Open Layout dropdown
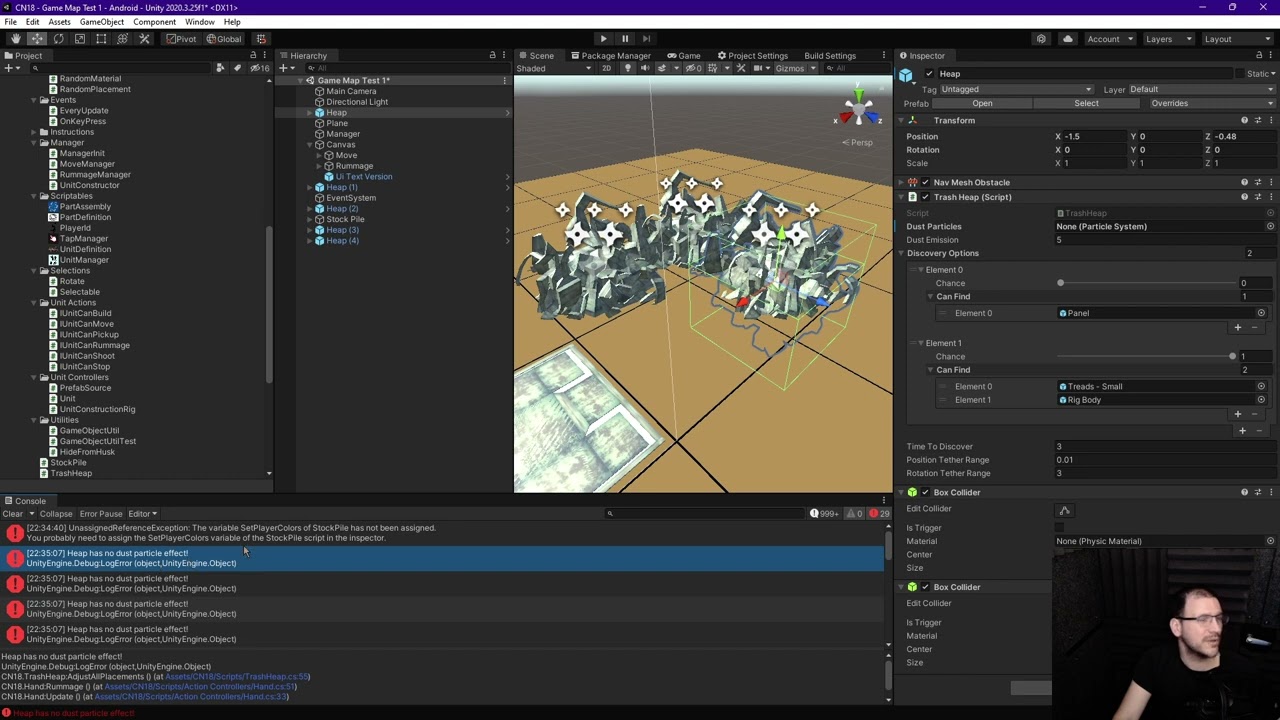 pos(1237,39)
